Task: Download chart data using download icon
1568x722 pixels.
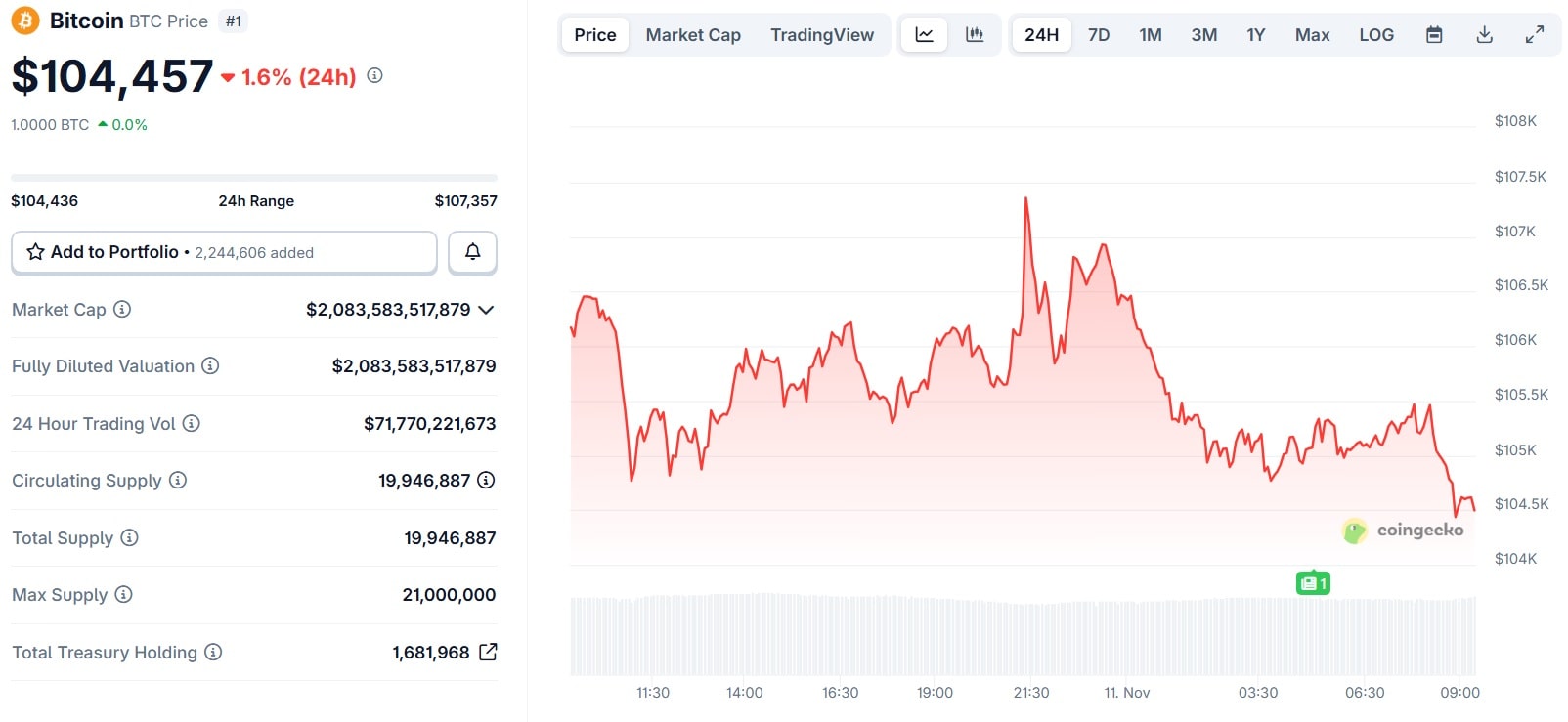Action: [1484, 35]
